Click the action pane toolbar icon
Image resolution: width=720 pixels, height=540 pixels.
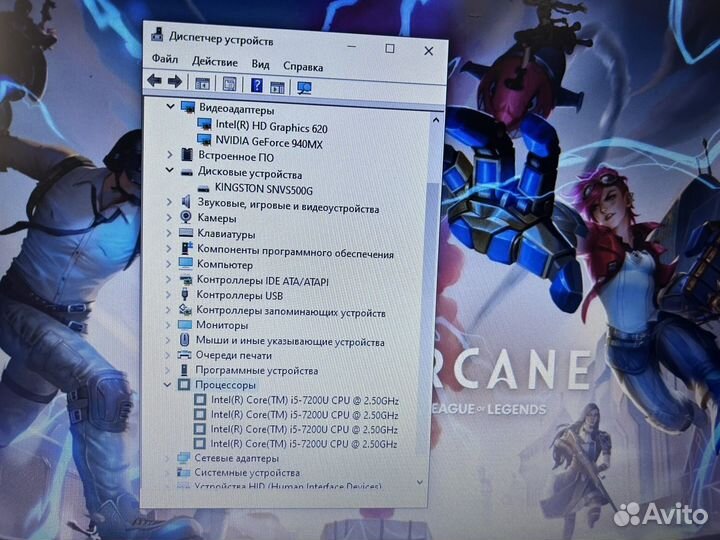click(x=277, y=87)
